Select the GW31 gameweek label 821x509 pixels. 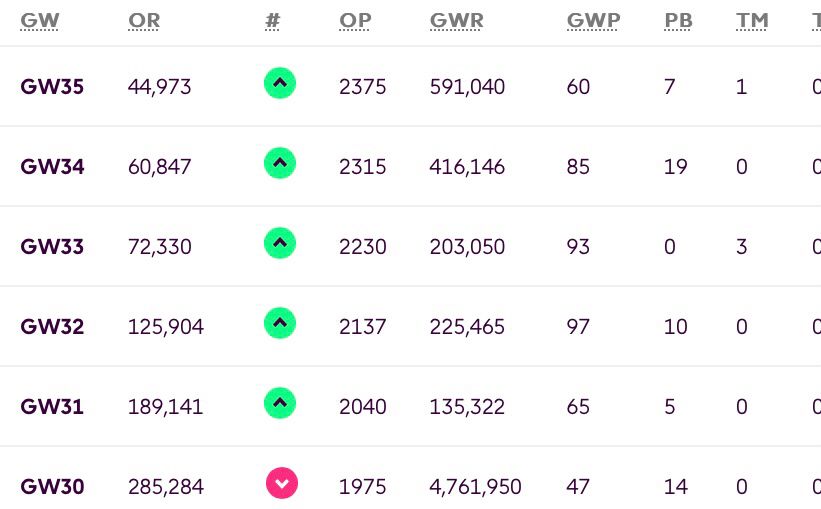pyautogui.click(x=52, y=407)
